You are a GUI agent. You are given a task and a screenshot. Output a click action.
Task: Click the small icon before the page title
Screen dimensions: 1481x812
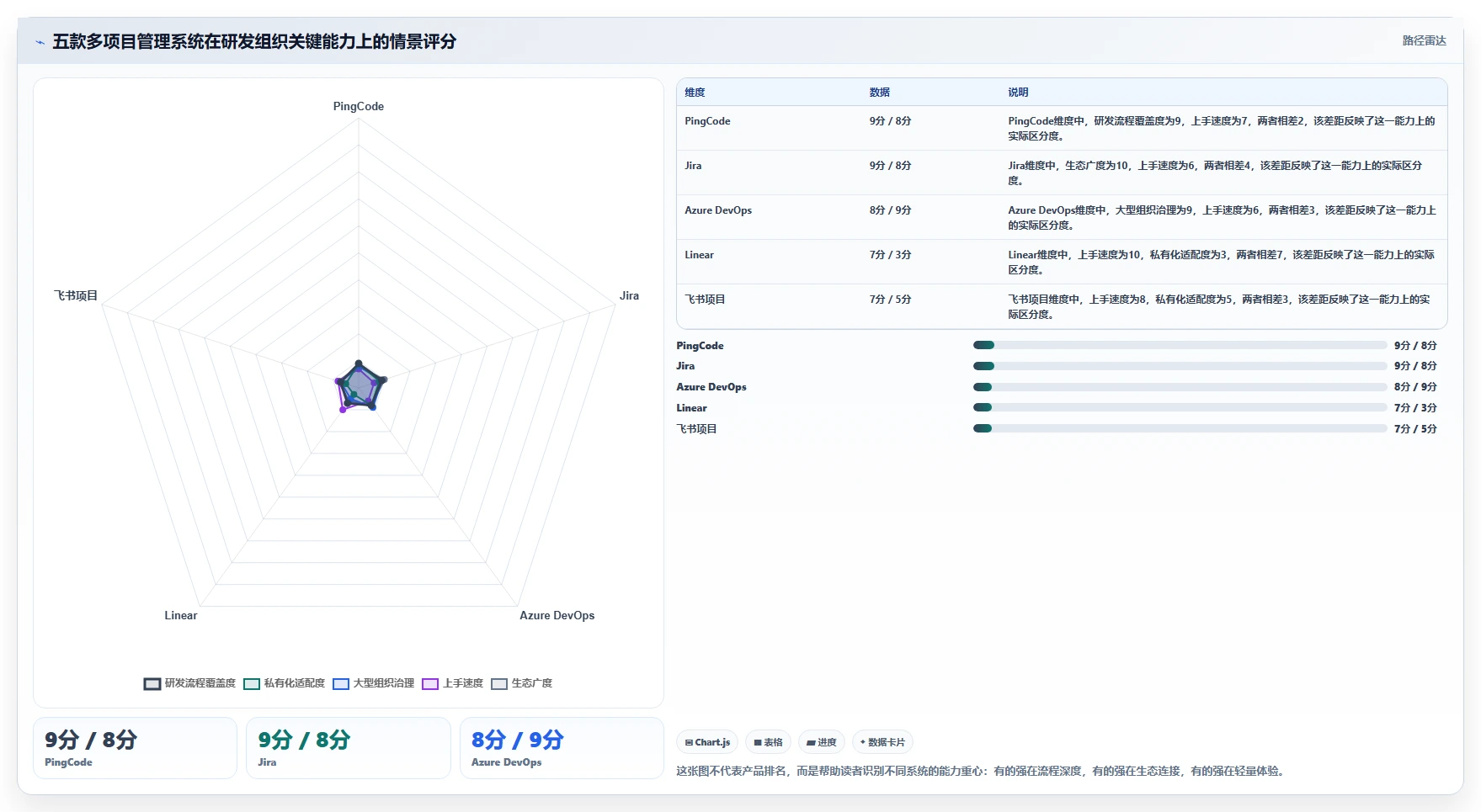click(40, 42)
